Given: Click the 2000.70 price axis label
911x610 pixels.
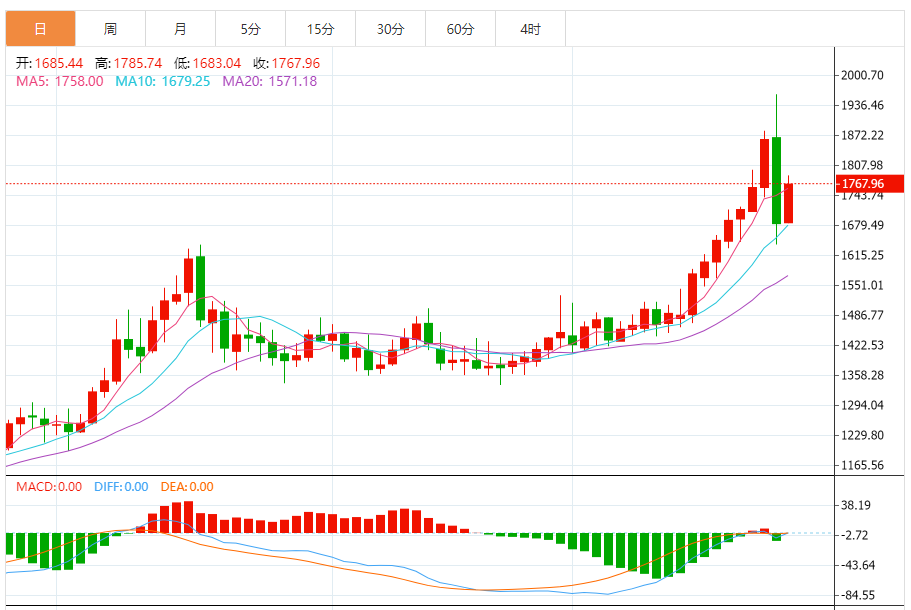Looking at the screenshot, I should click(862, 75).
